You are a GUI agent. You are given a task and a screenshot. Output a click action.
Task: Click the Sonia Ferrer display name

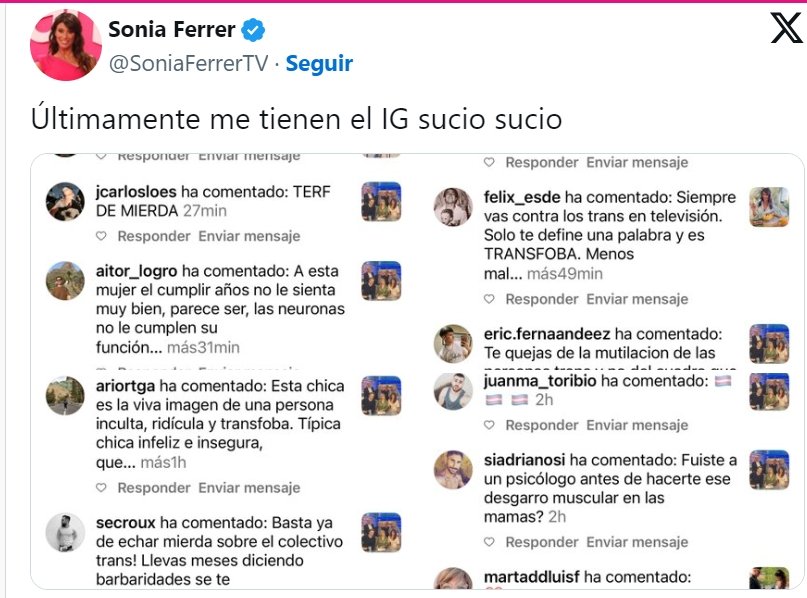(x=171, y=30)
